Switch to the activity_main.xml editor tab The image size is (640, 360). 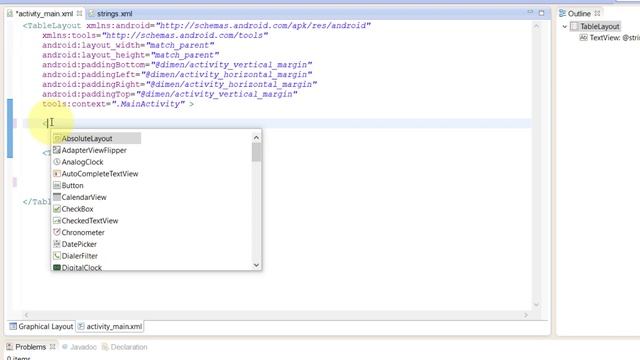44,13
